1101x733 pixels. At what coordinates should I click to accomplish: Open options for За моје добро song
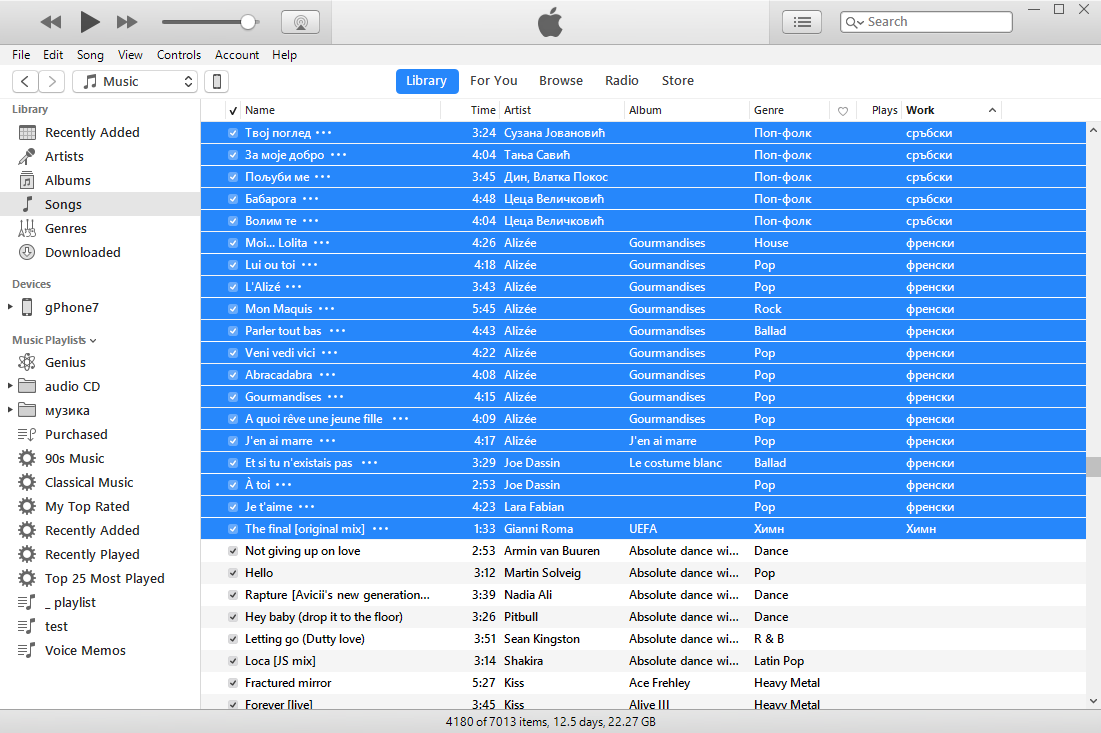(x=338, y=154)
